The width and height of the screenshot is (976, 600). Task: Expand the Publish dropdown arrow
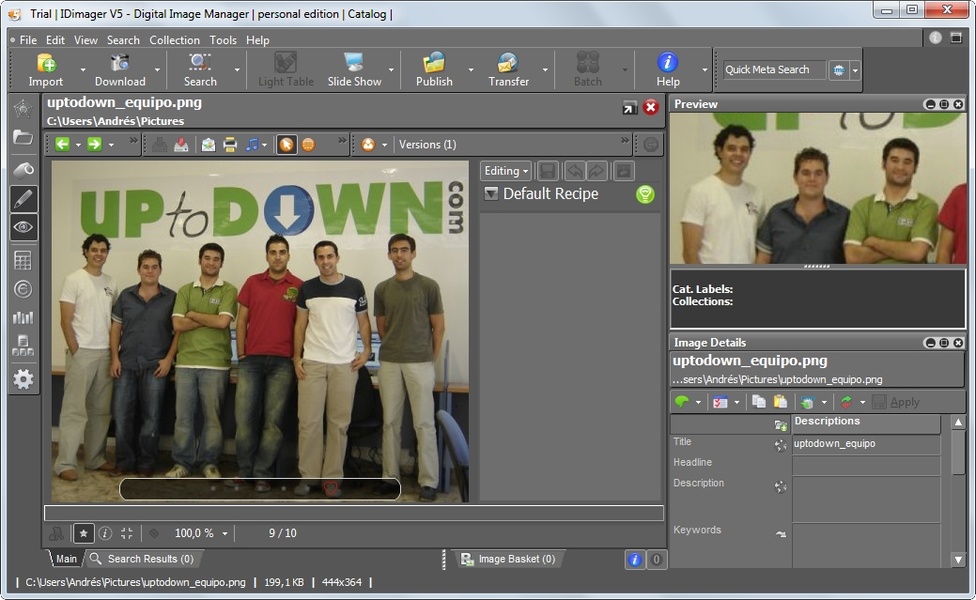(x=471, y=70)
